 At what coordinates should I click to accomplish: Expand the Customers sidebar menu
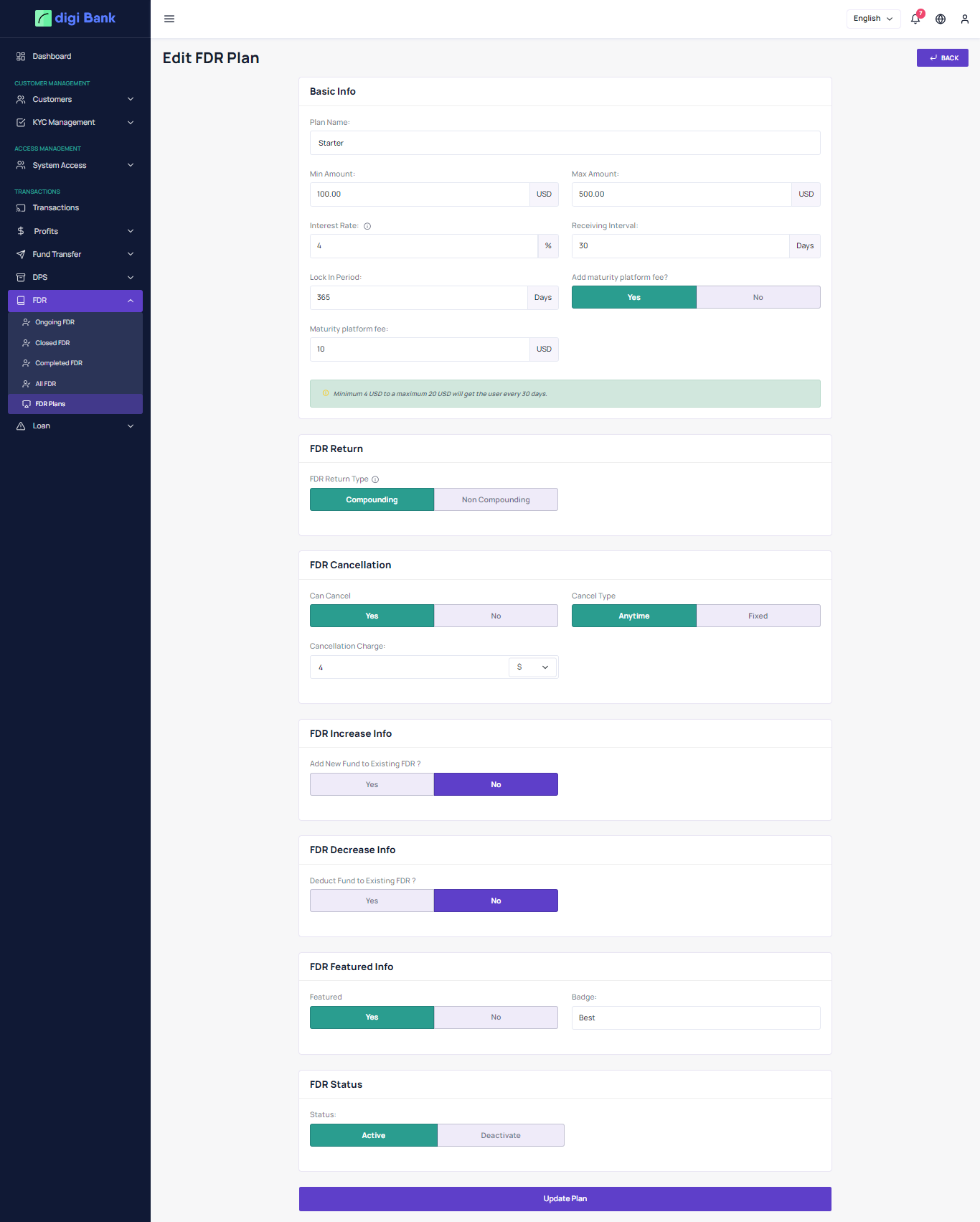75,99
